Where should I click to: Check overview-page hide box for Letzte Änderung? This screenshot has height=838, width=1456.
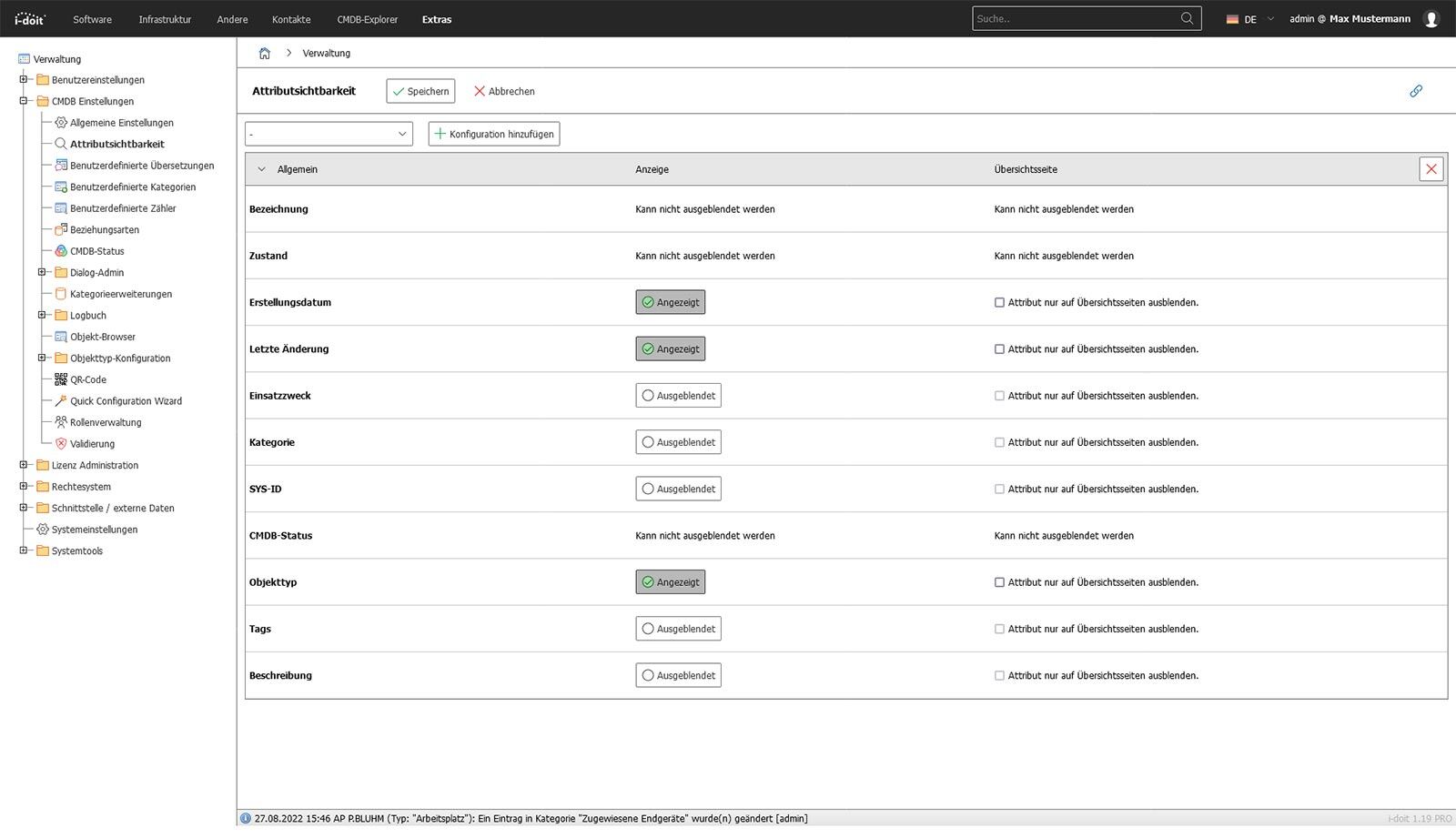click(999, 349)
